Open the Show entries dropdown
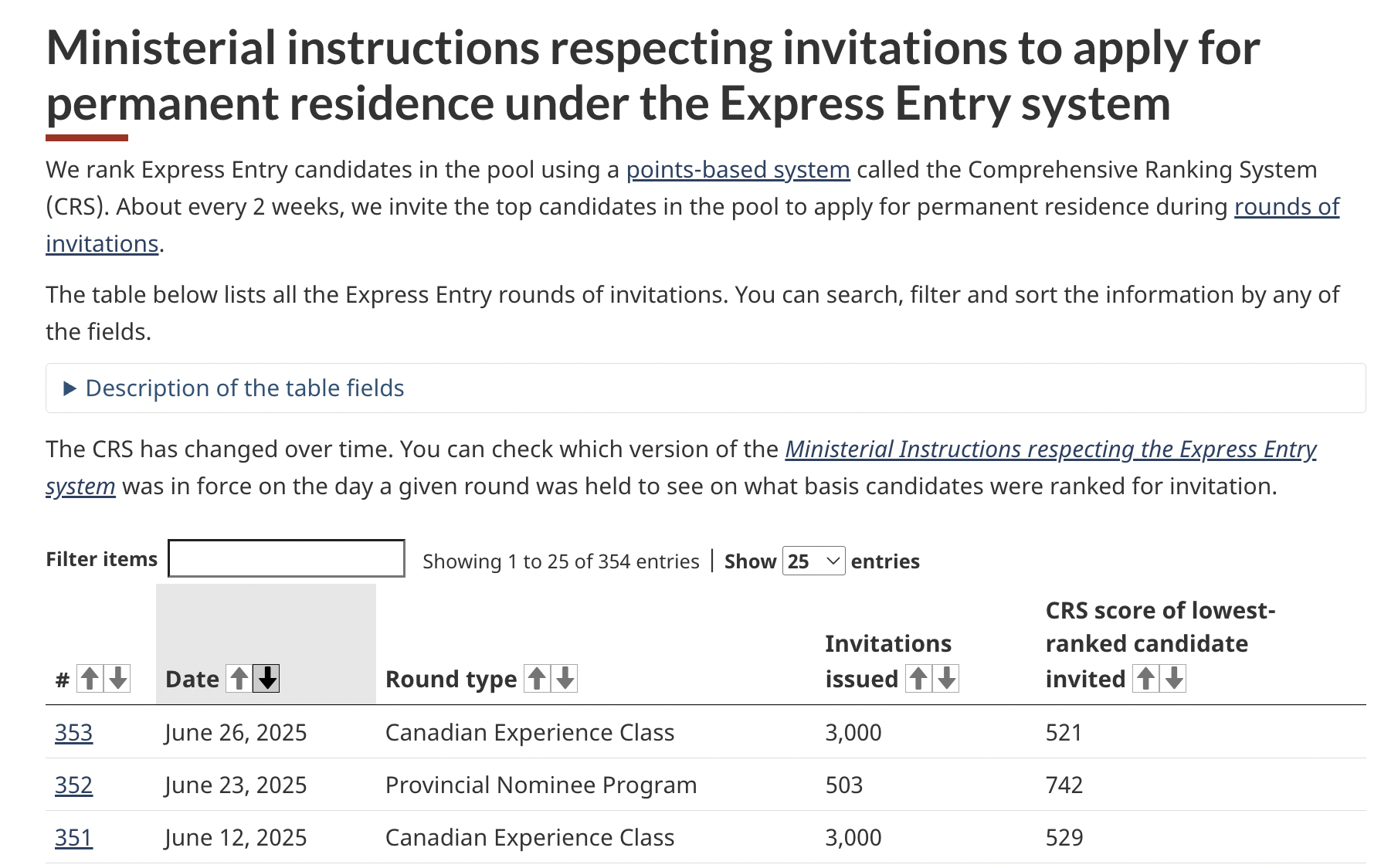Screen dimensions: 1381x868 tap(813, 561)
